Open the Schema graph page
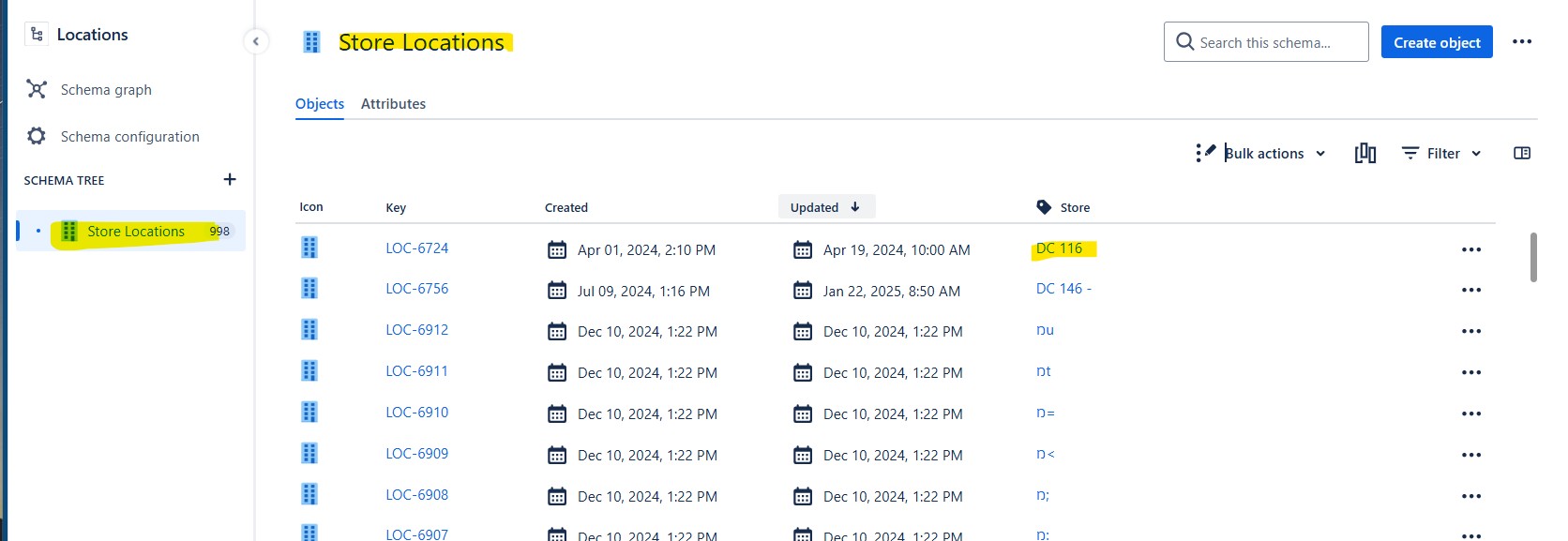The image size is (1568, 541). point(106,89)
